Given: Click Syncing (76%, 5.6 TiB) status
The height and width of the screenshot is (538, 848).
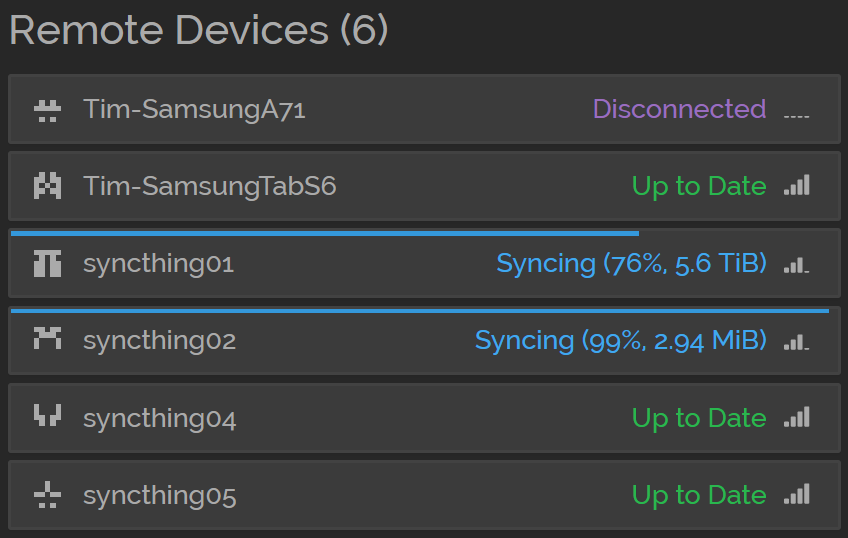Looking at the screenshot, I should [x=631, y=264].
